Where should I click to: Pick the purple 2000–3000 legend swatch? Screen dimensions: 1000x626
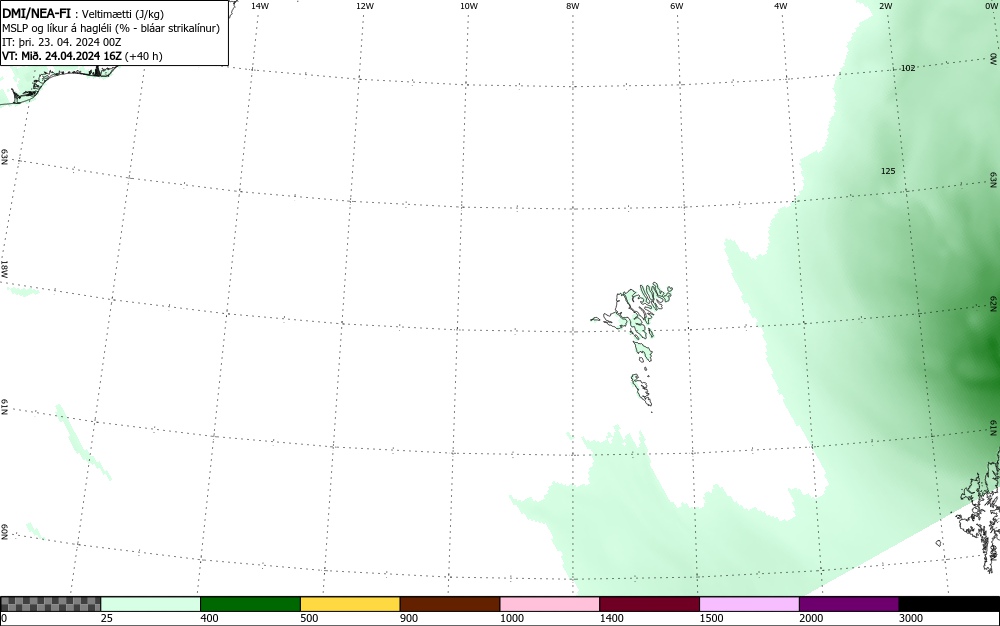[849, 604]
